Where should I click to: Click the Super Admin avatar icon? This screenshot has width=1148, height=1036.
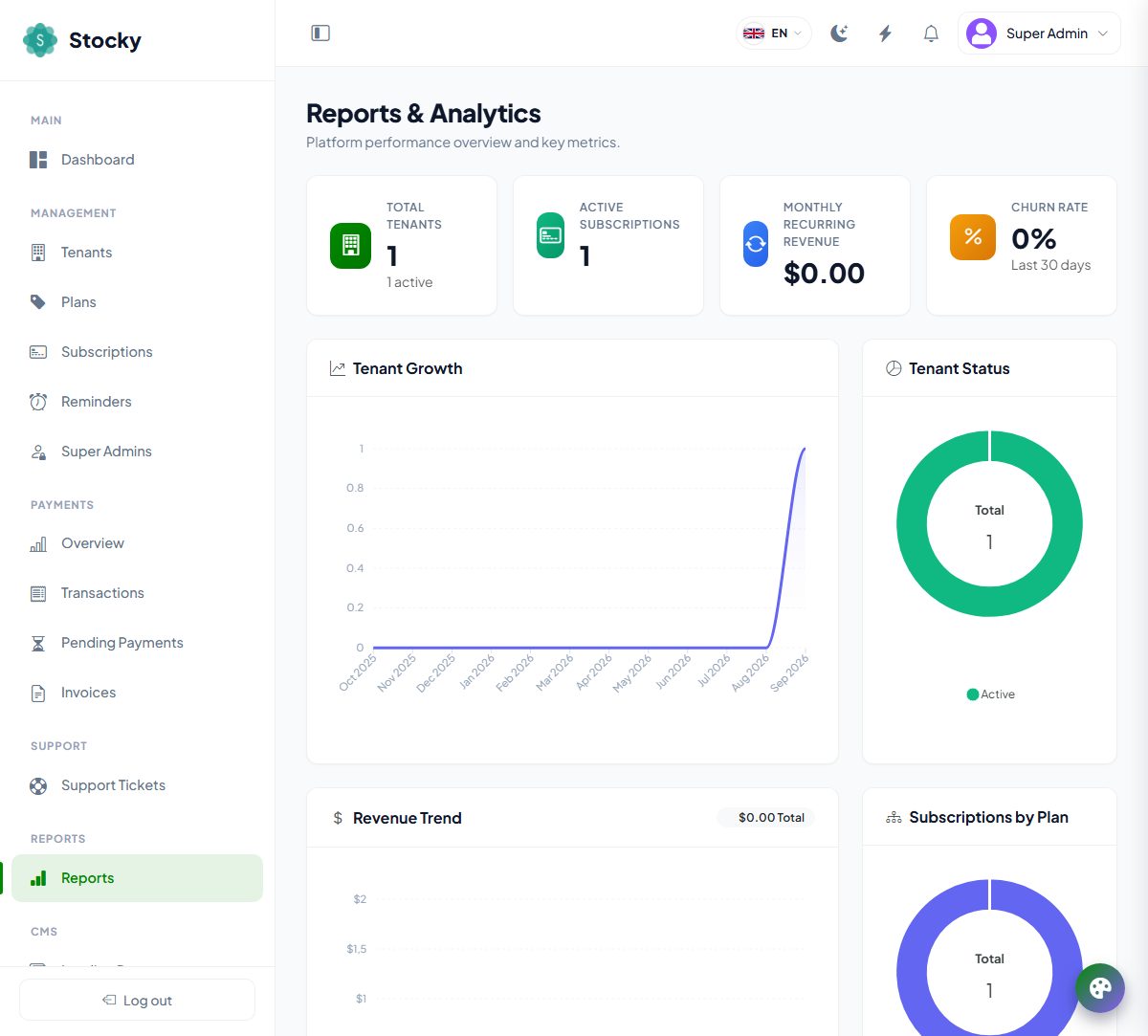coord(982,33)
